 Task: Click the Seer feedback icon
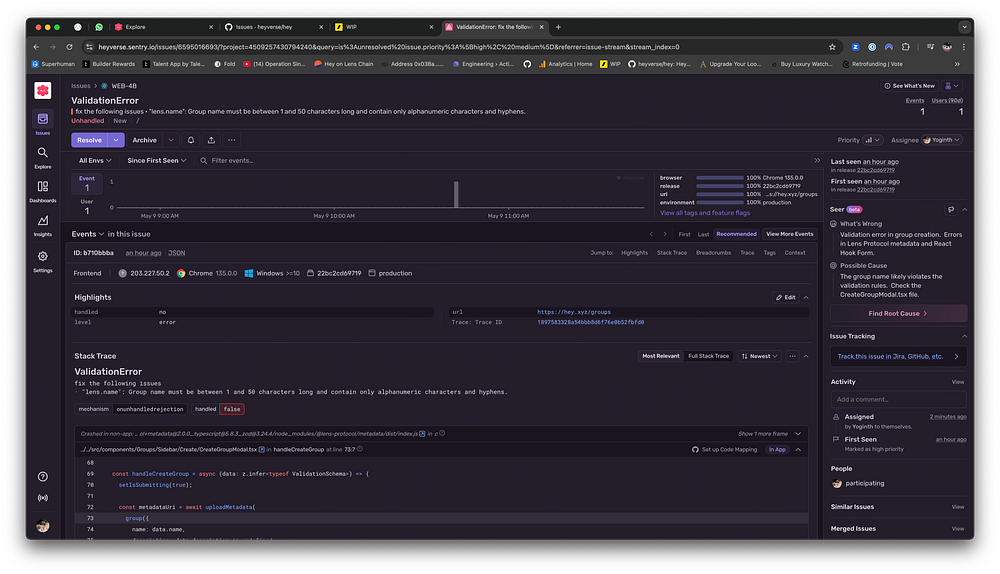pos(951,209)
